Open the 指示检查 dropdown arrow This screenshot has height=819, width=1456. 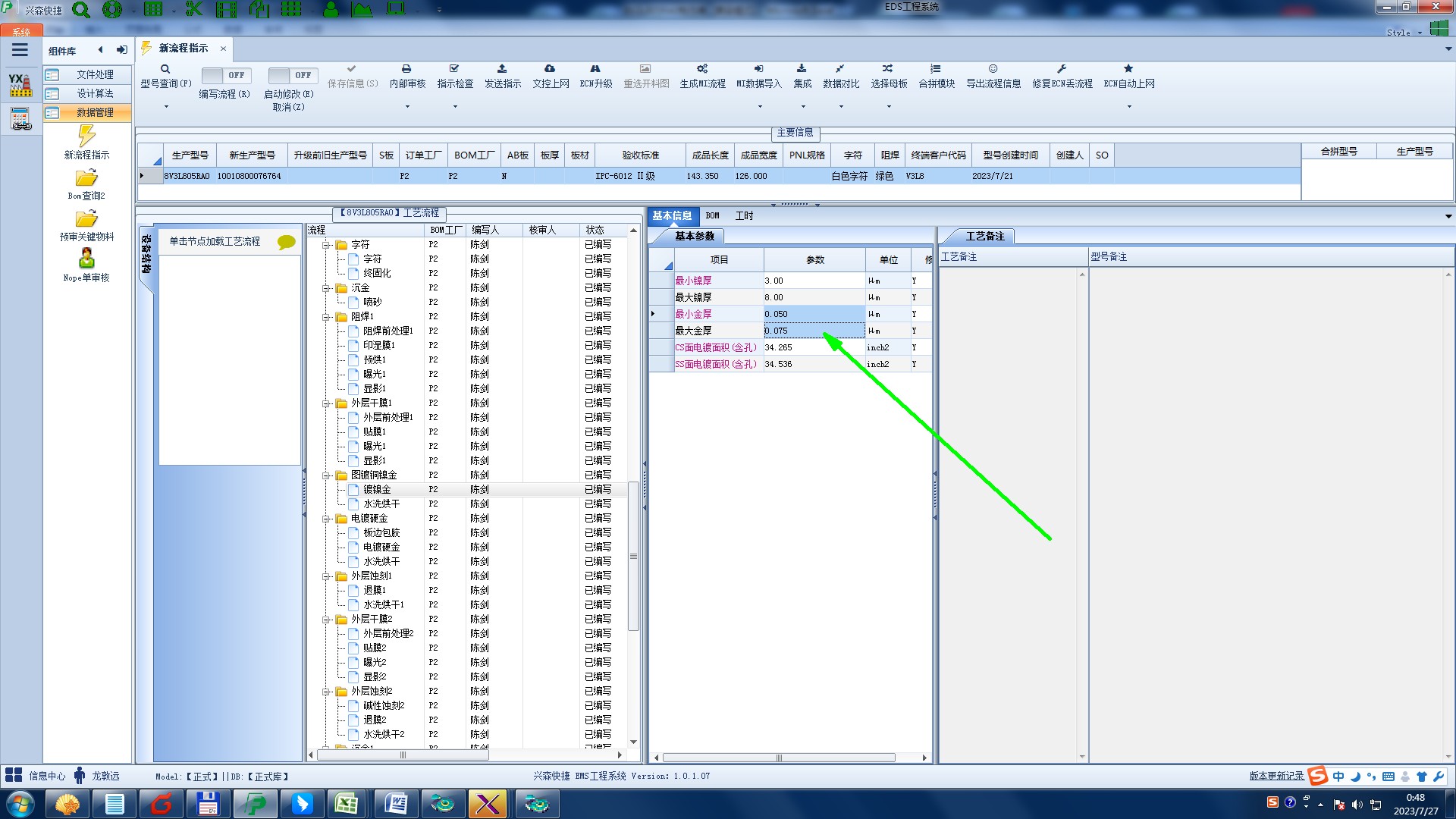(455, 107)
